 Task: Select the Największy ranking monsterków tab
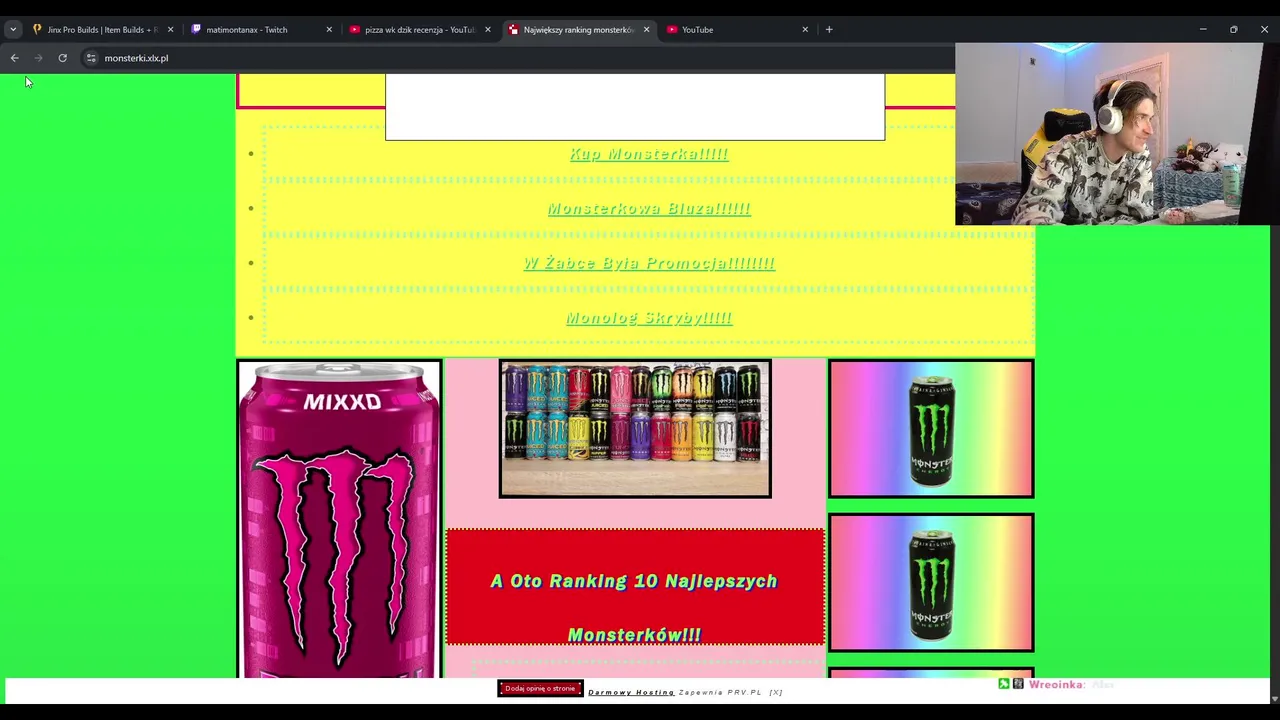coord(579,30)
